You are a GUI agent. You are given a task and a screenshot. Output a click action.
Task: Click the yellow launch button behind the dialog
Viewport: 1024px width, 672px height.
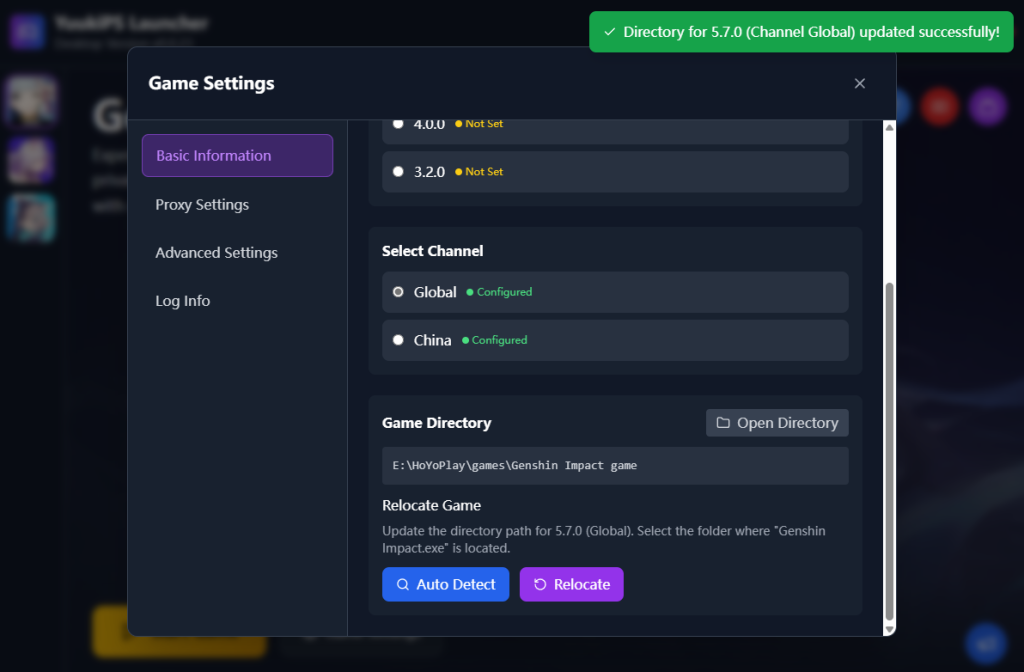179,631
